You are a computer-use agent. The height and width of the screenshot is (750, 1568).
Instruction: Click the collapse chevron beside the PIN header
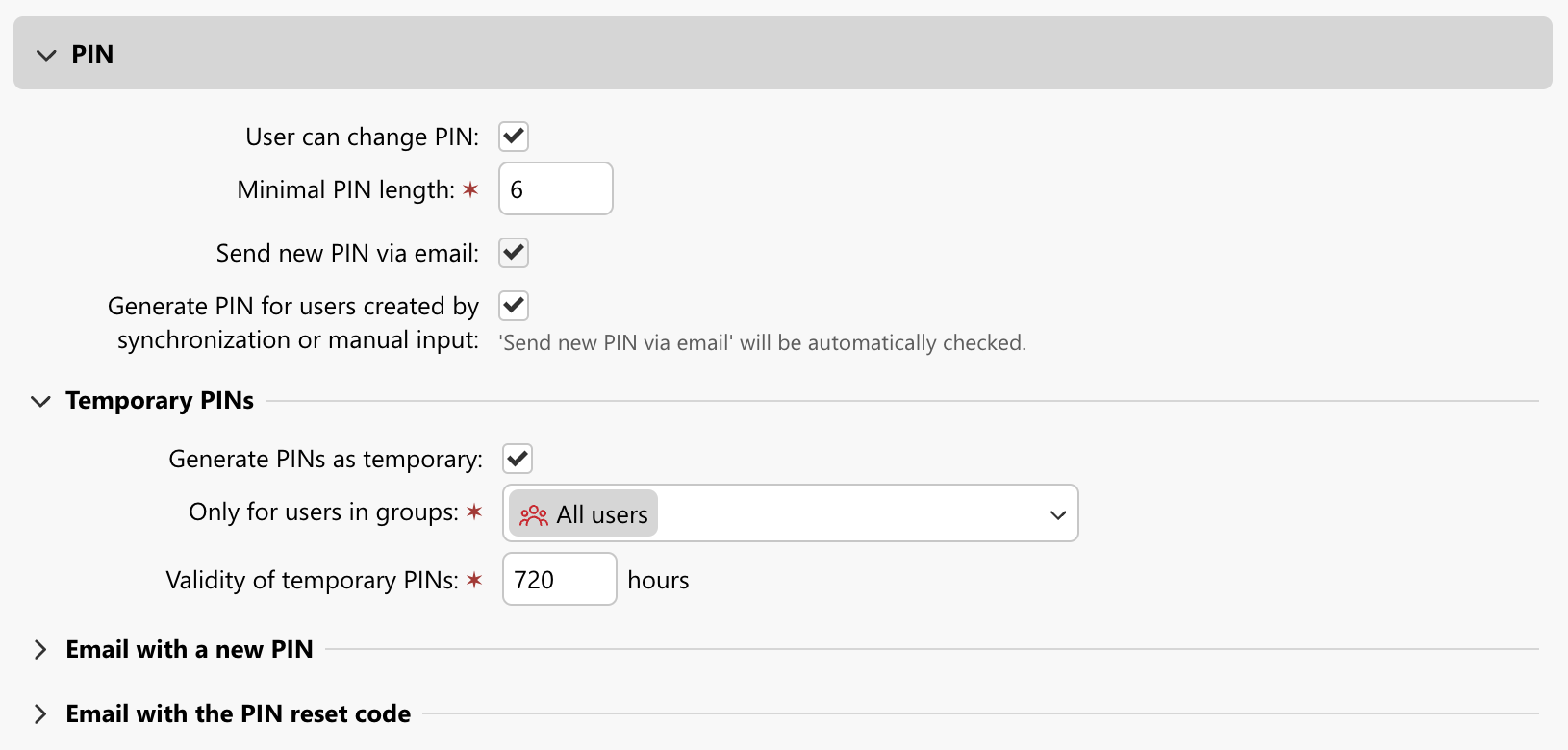pyautogui.click(x=45, y=55)
